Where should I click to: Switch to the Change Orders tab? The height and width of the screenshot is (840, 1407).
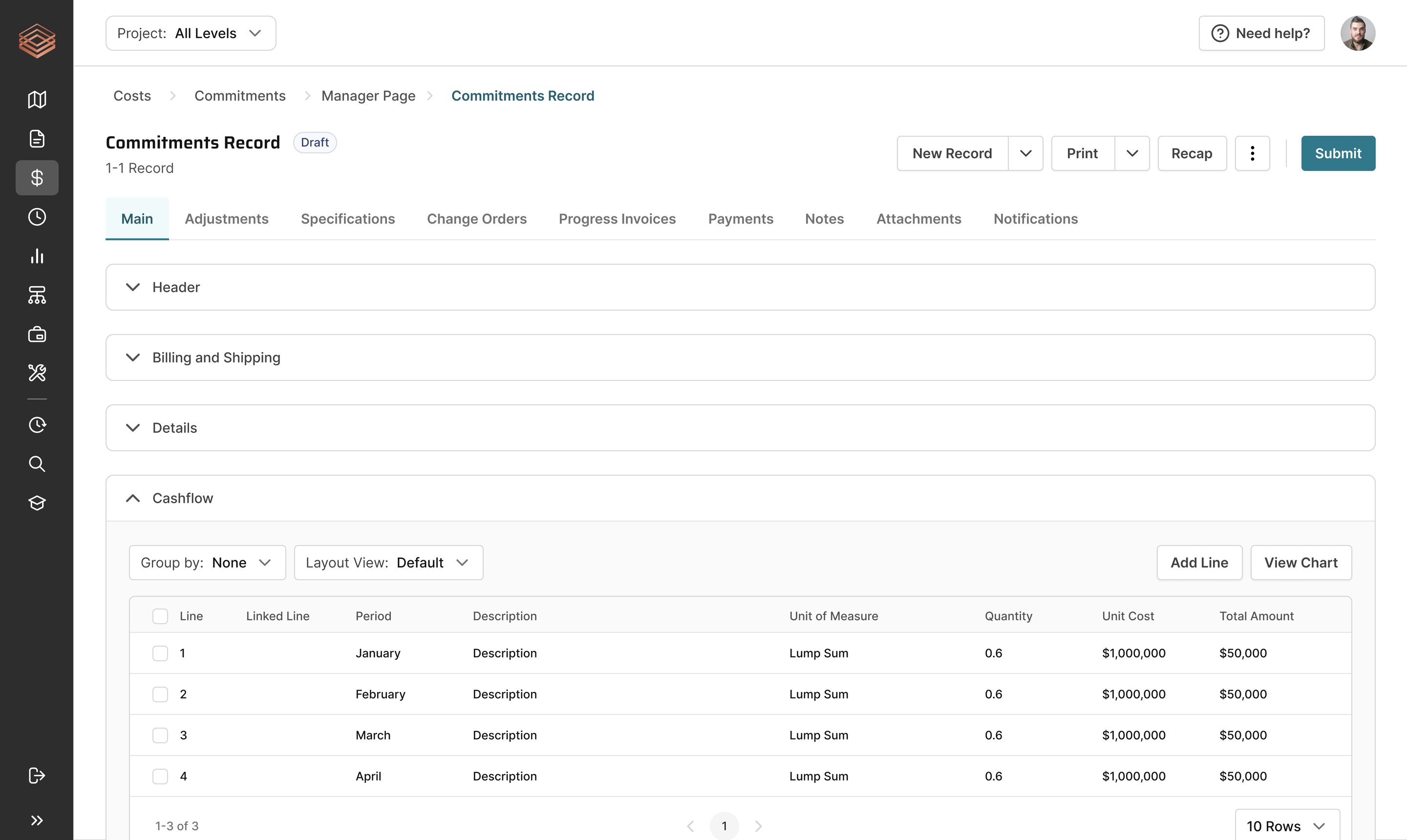[477, 219]
